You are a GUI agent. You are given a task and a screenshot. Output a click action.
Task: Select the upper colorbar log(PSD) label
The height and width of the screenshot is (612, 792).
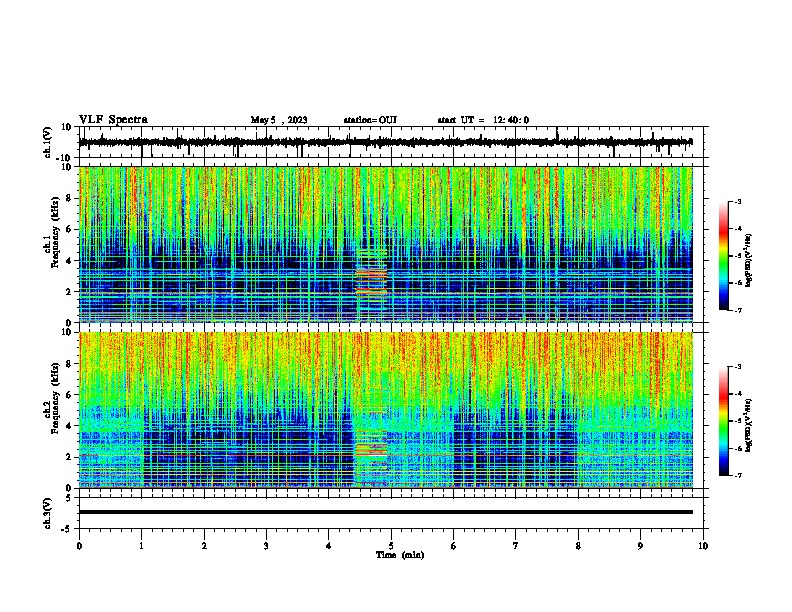click(748, 260)
